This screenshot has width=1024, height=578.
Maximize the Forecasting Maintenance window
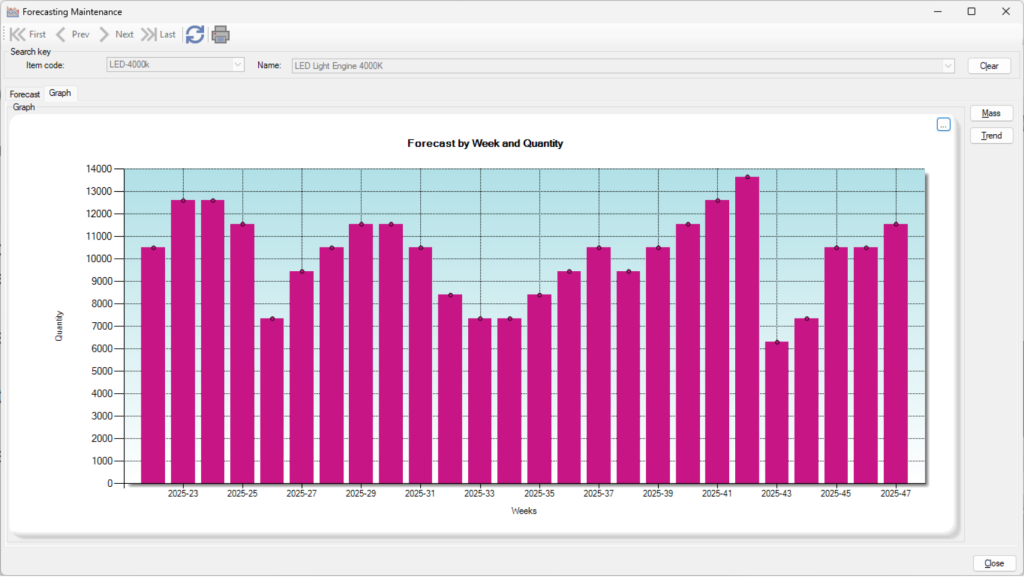tap(972, 12)
